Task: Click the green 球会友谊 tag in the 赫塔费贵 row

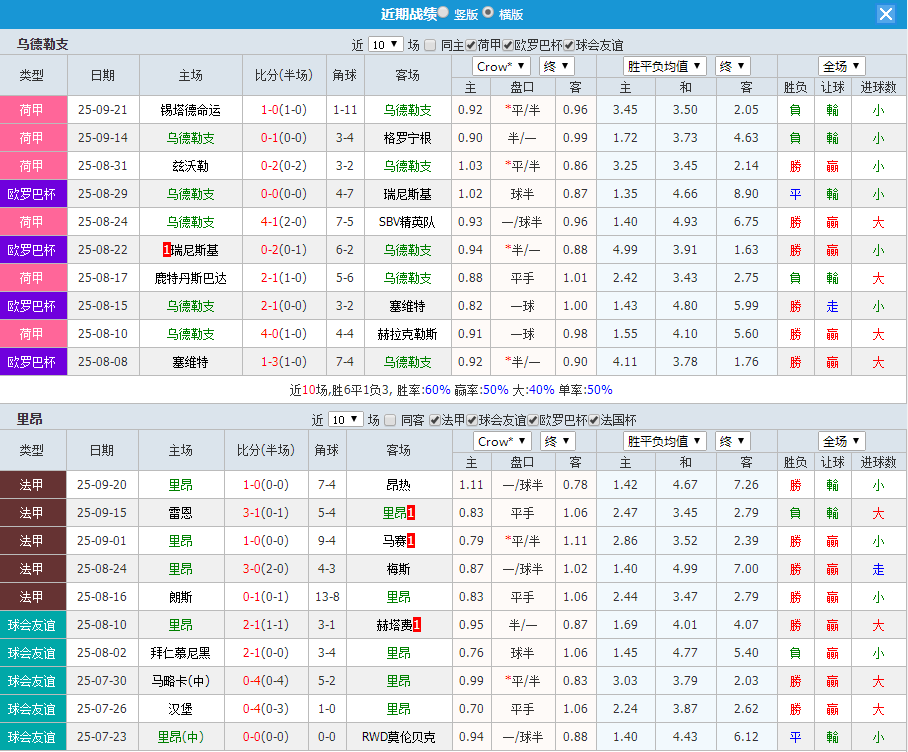Action: tap(33, 625)
